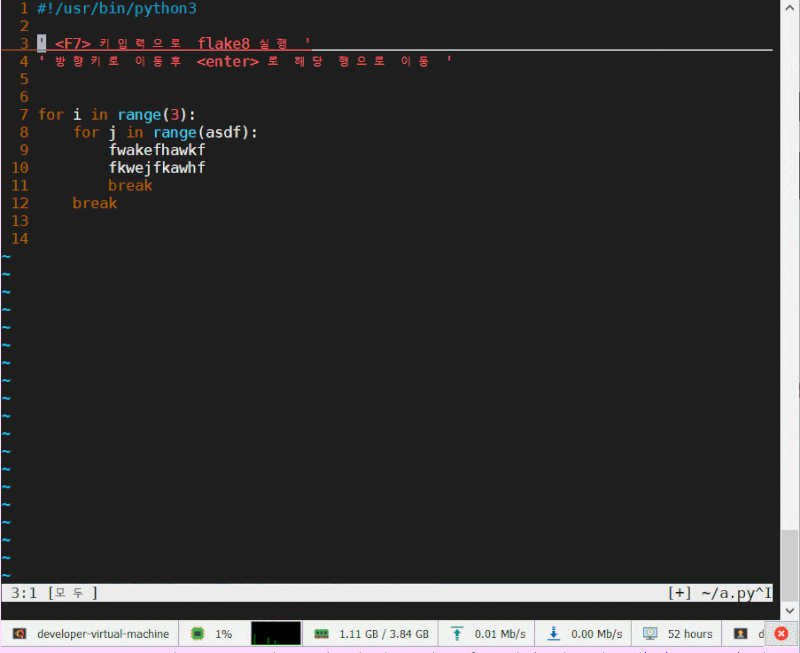Viewport: 800px width, 653px height.
Task: Click the download speed arrow icon
Action: pos(553,633)
